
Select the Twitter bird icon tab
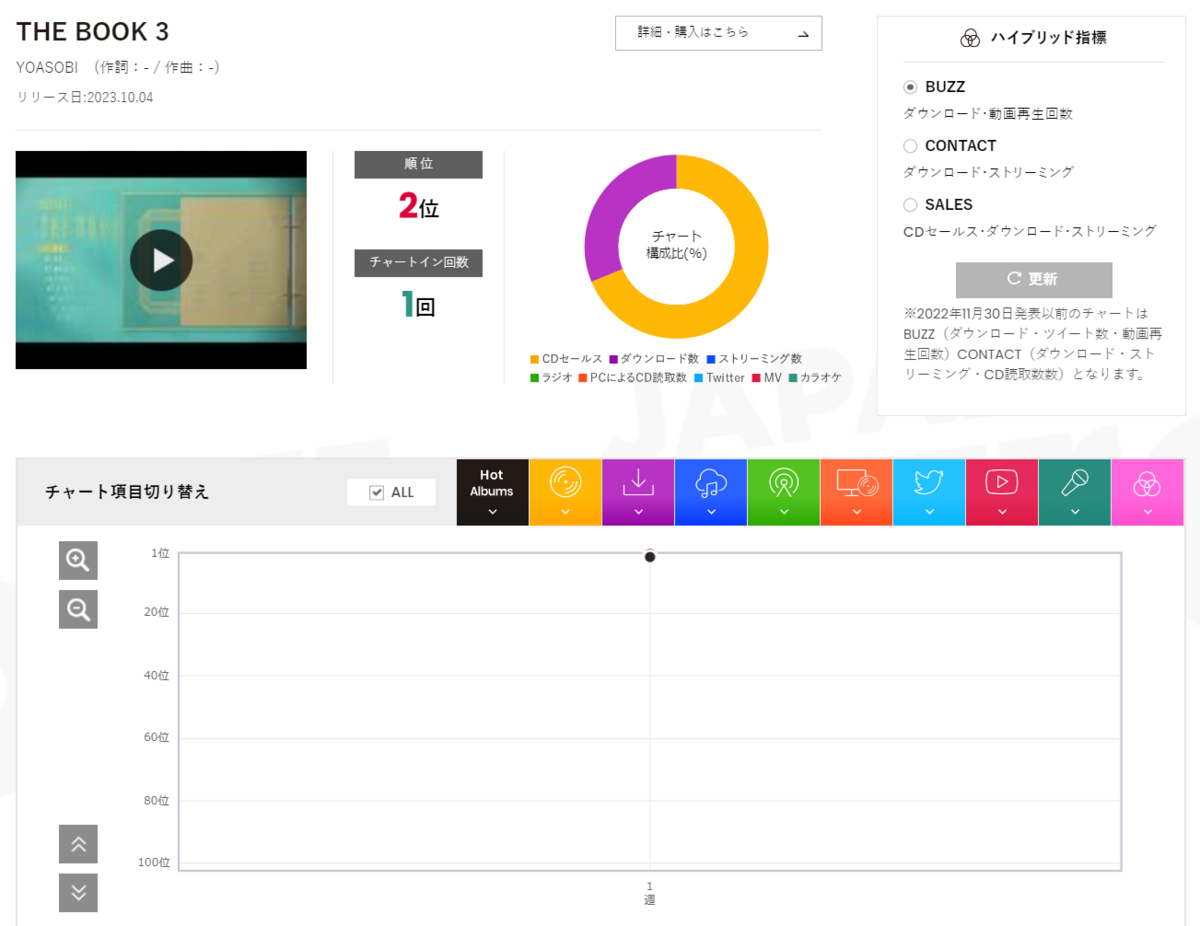coord(929,492)
